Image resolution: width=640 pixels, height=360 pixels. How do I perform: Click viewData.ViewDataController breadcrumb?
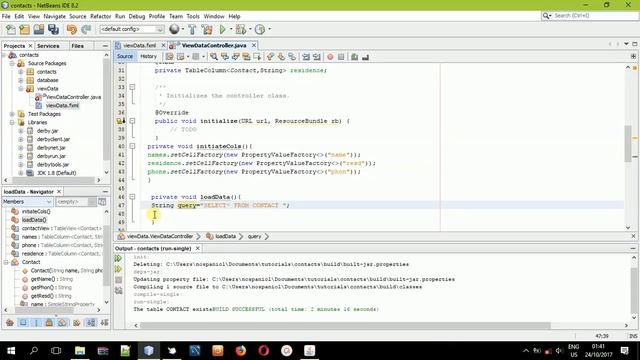[x=160, y=236]
